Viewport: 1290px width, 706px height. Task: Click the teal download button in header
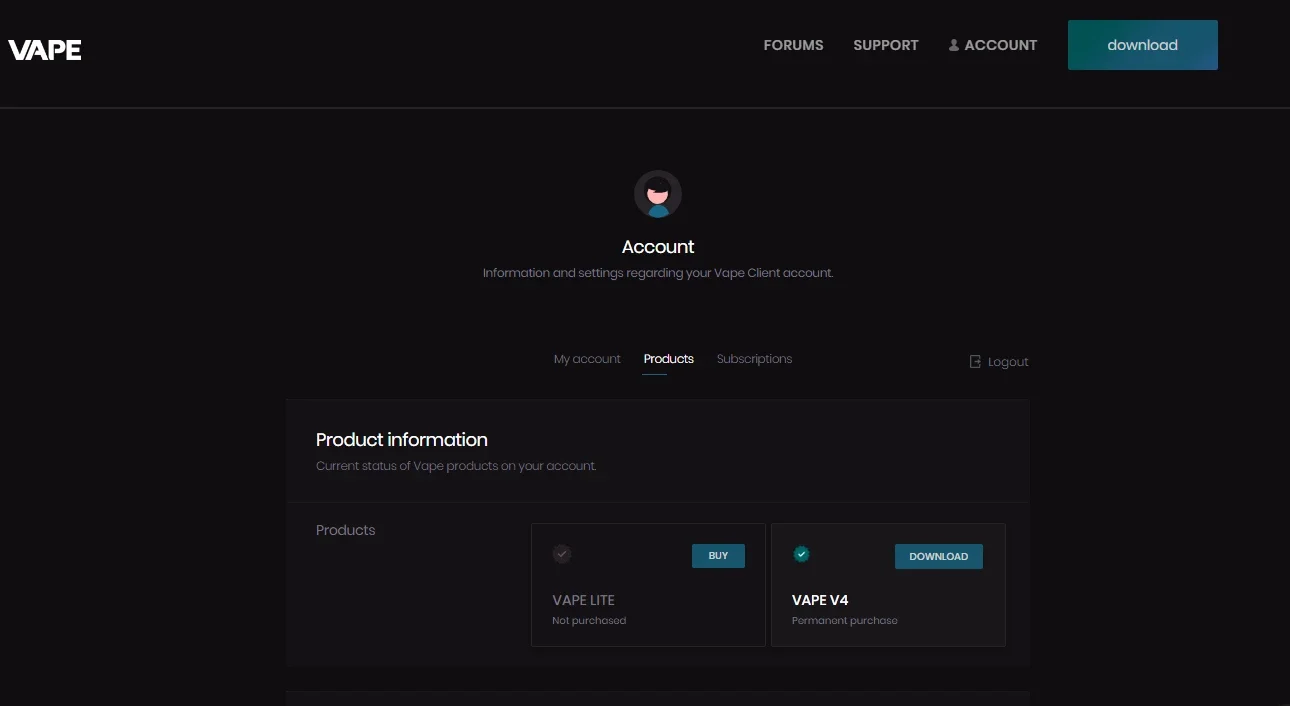point(1143,45)
